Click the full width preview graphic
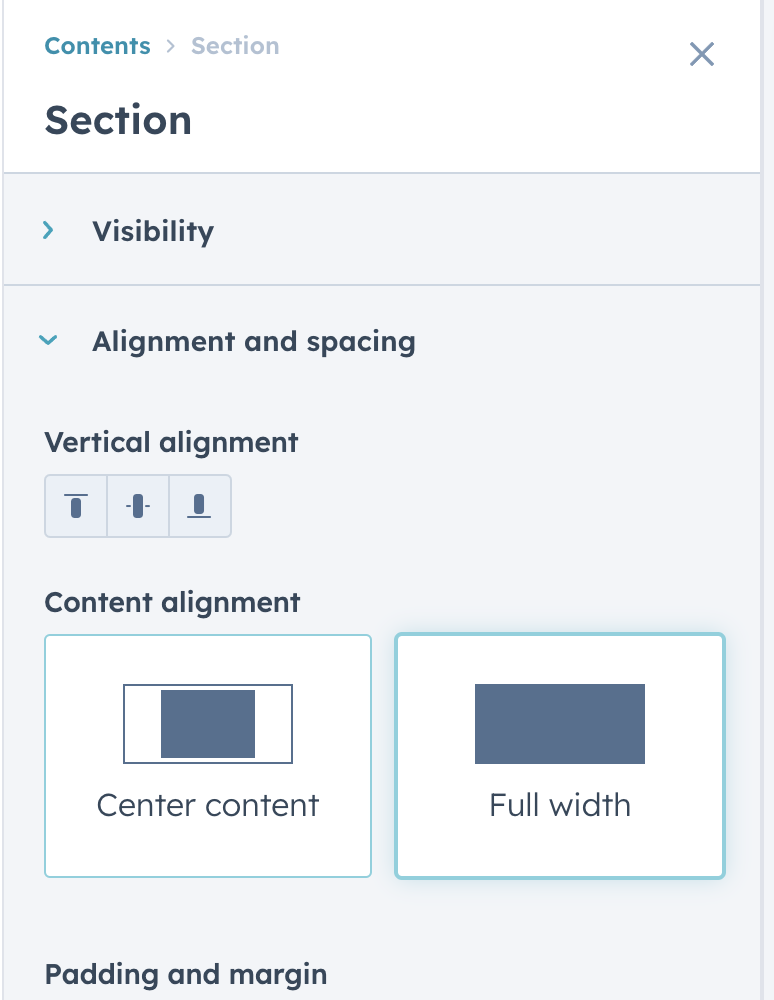Screen dimensions: 774x1000 point(560,724)
